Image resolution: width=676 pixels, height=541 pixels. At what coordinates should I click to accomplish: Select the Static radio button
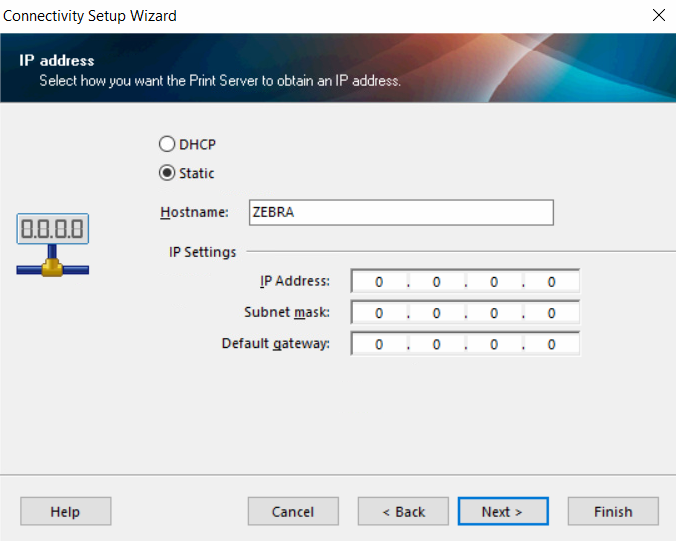168,173
